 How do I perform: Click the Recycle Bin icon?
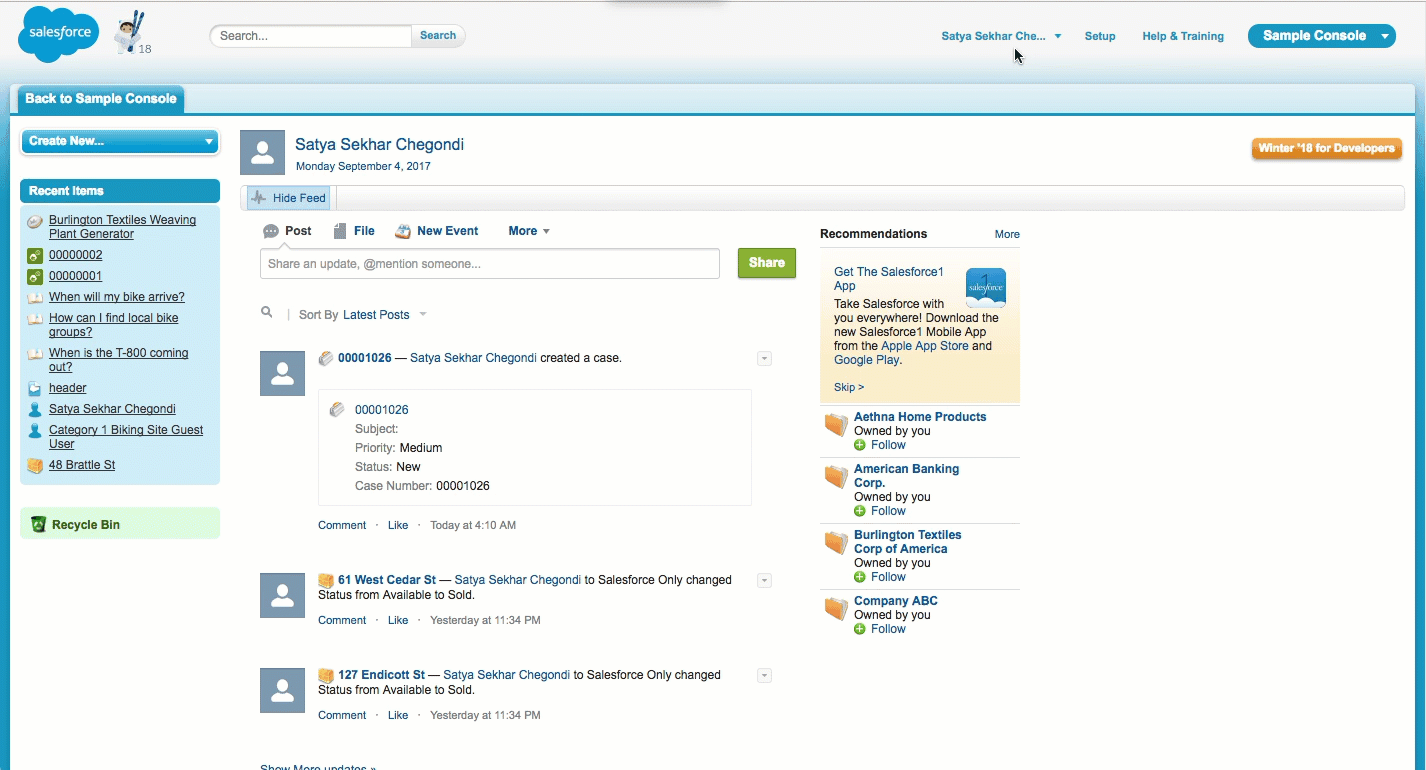click(x=38, y=524)
